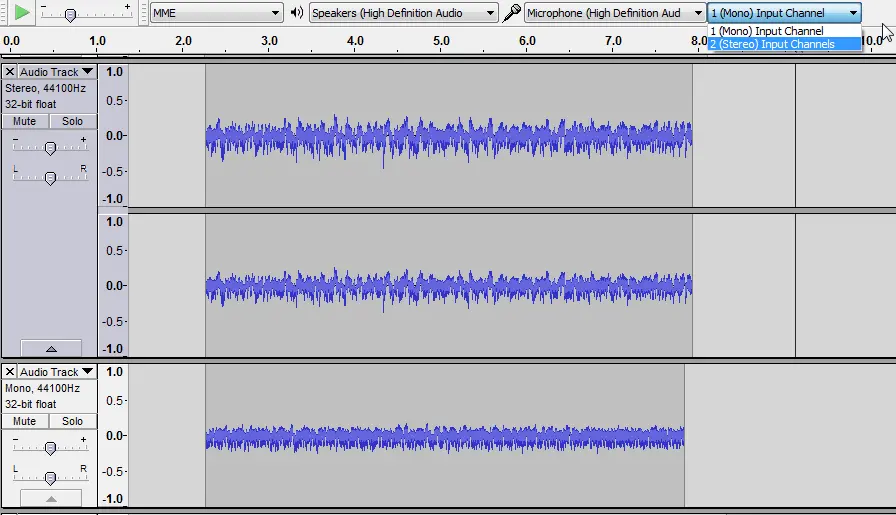Open the Microphone recording device dropdown
896x515 pixels.
[612, 13]
